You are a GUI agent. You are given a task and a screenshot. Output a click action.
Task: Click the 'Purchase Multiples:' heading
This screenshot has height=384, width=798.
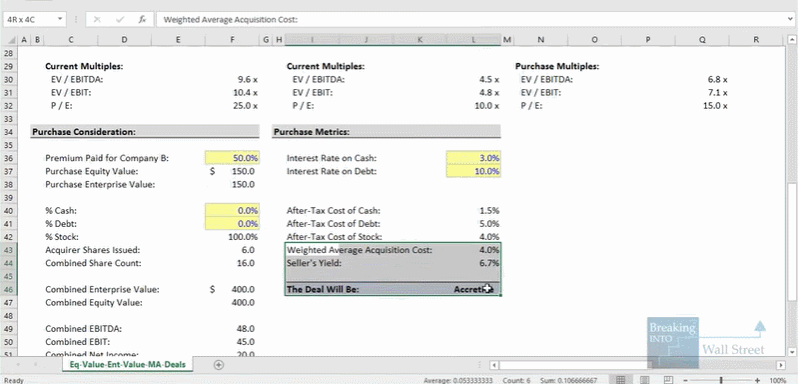click(557, 66)
